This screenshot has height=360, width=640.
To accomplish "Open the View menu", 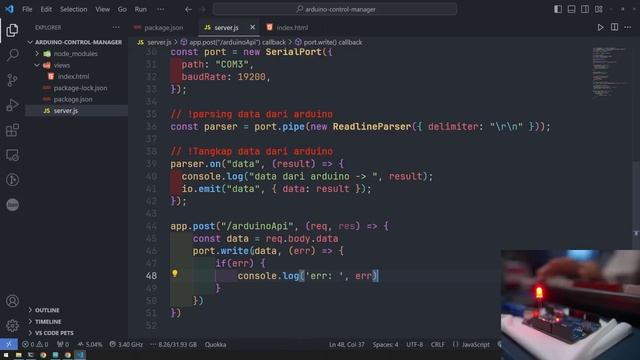I will [102, 9].
